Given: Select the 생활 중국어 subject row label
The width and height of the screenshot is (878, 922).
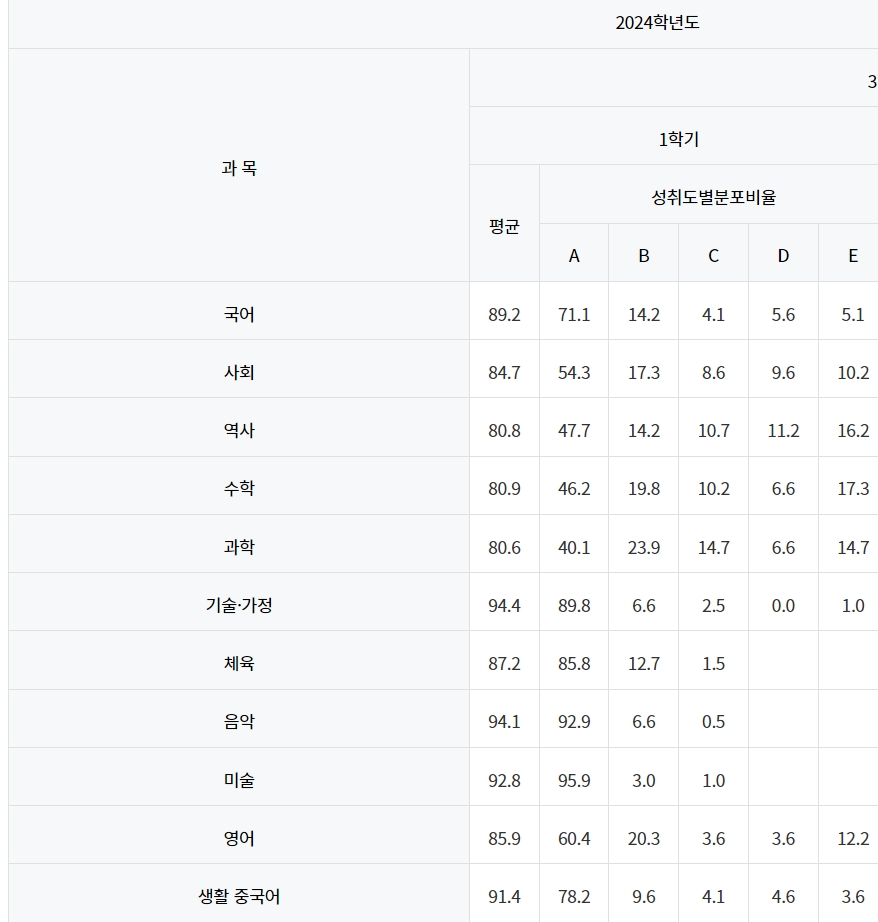Looking at the screenshot, I should [x=239, y=897].
